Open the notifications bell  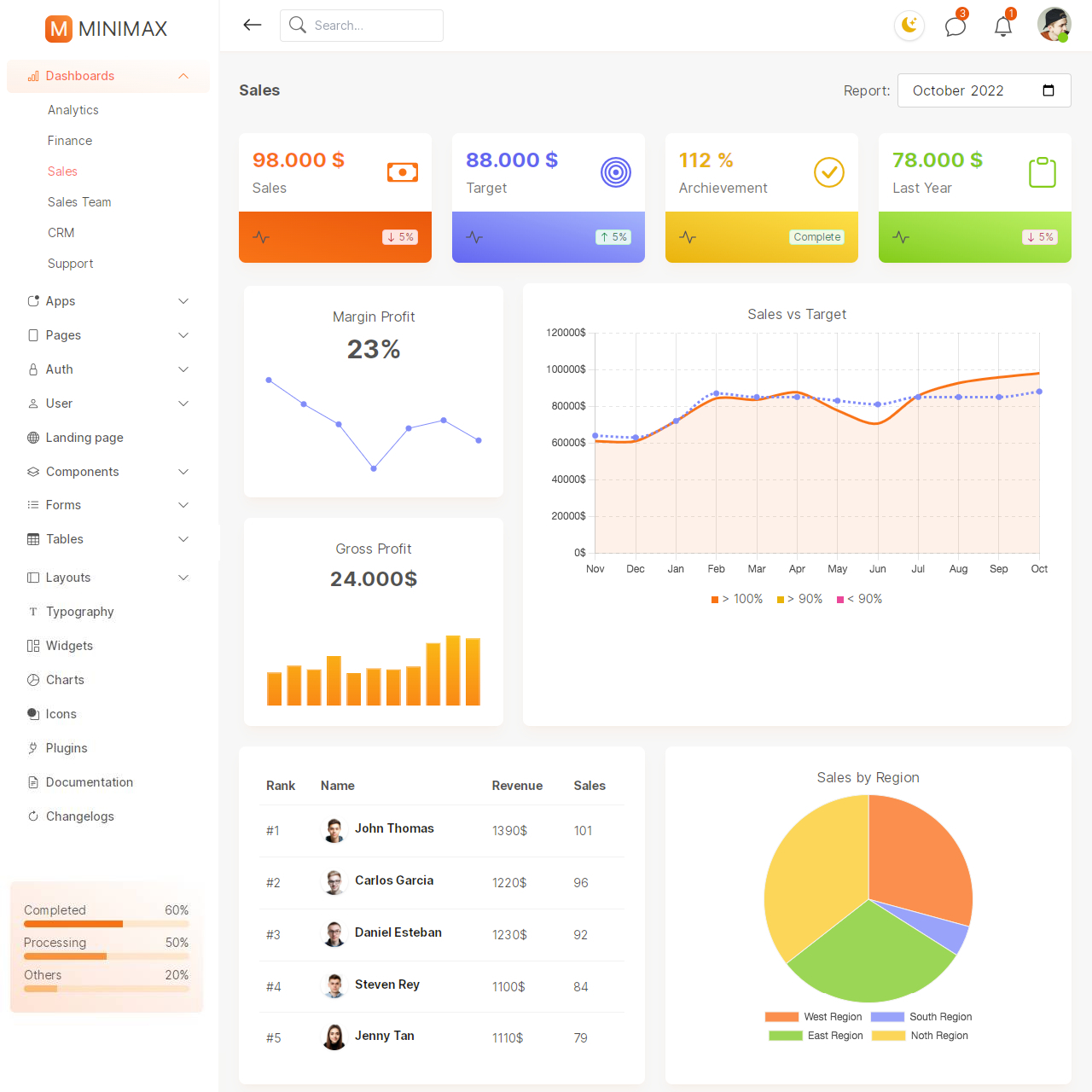click(x=1003, y=26)
